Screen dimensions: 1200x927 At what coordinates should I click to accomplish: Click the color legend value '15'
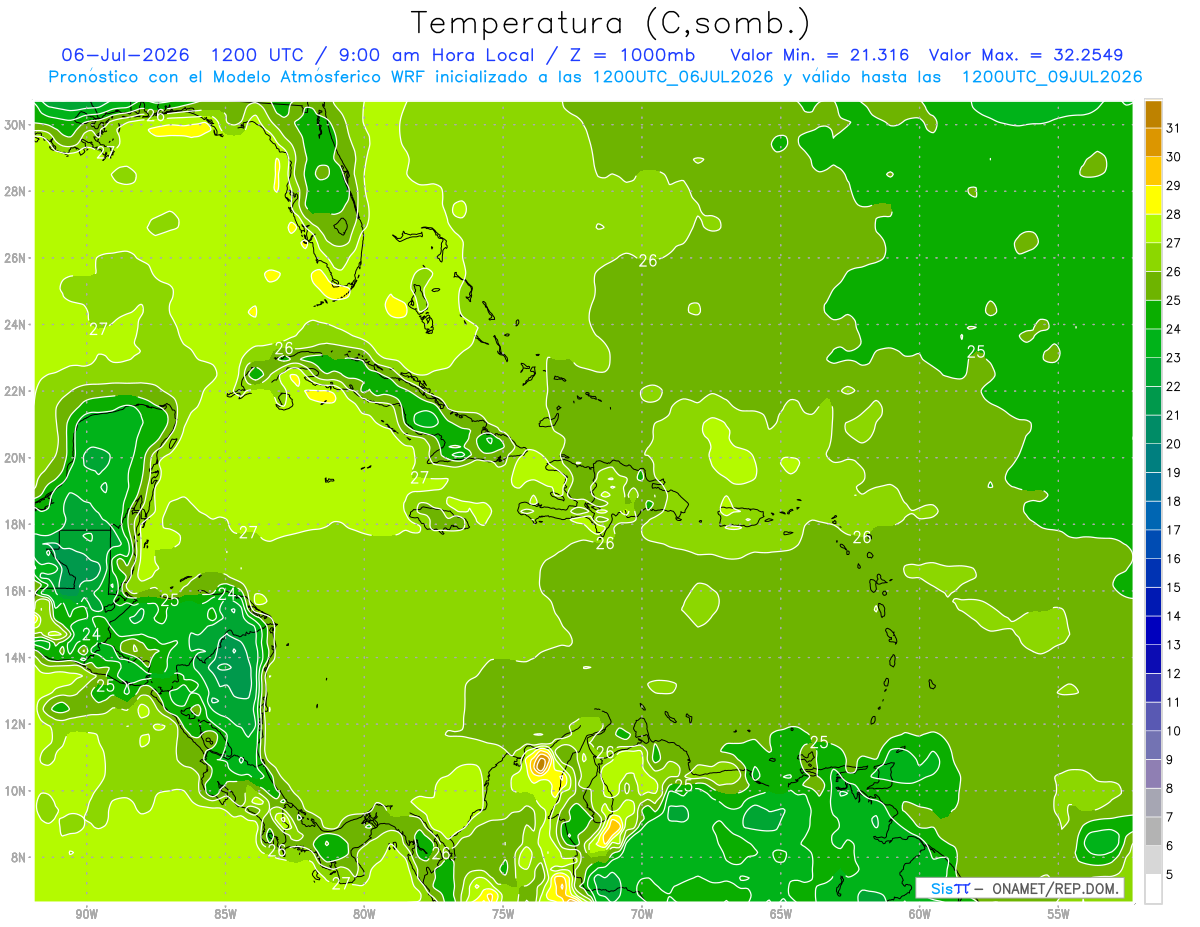[1174, 588]
